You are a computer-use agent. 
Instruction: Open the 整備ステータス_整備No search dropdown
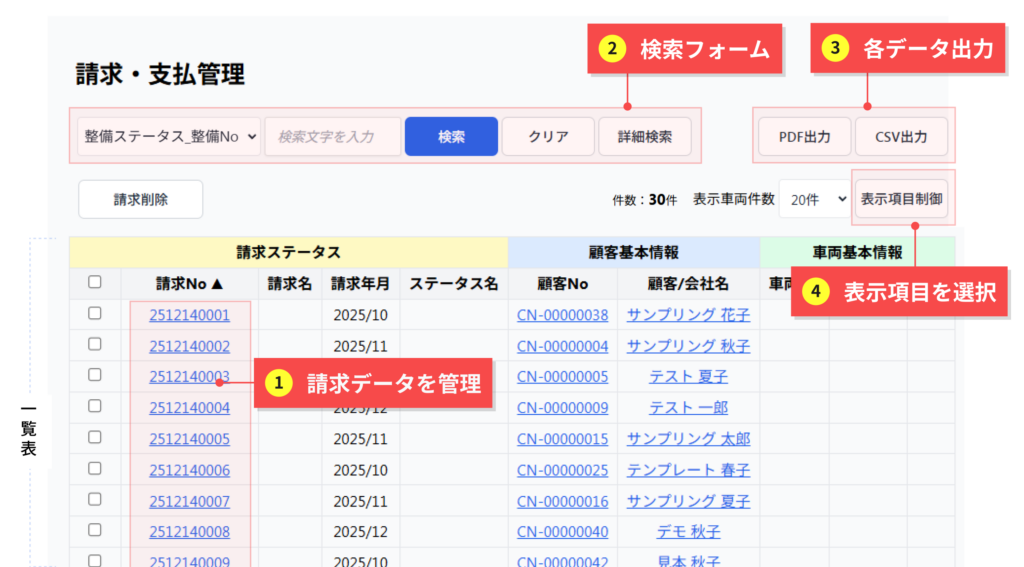[x=169, y=137]
